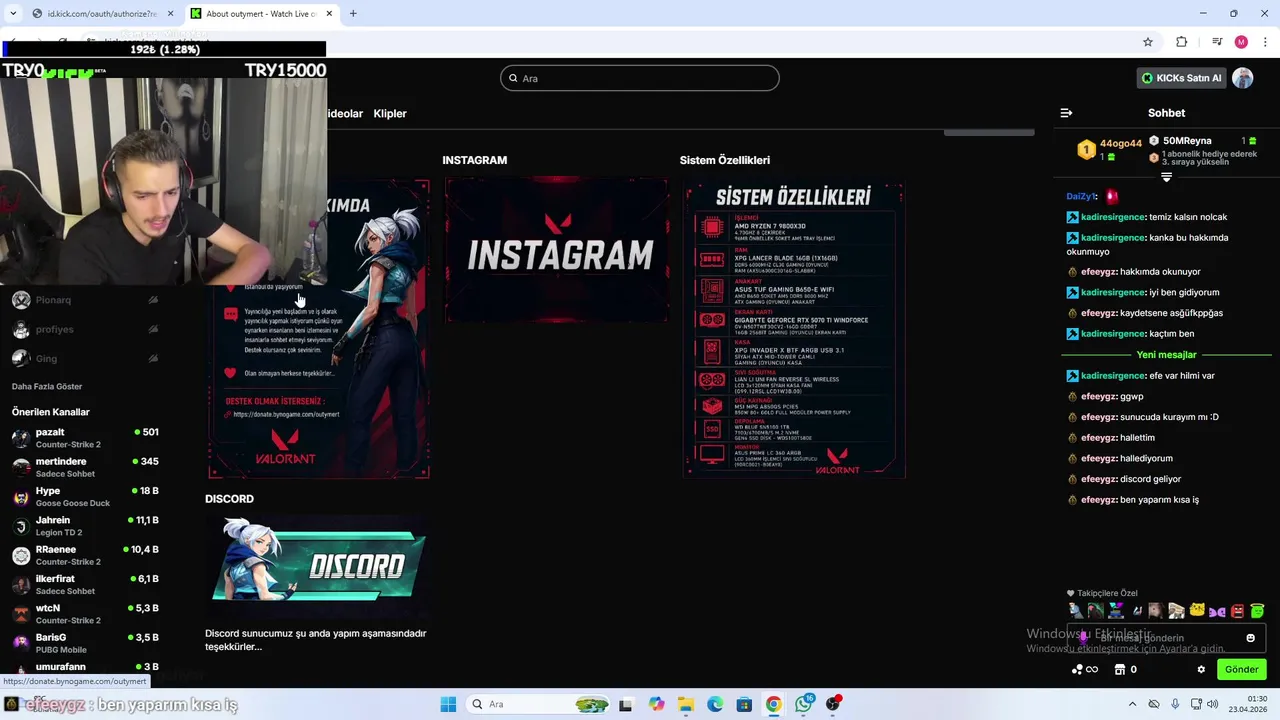Send message with Gönder button
This screenshot has height=720, width=1280.
tap(1241, 669)
